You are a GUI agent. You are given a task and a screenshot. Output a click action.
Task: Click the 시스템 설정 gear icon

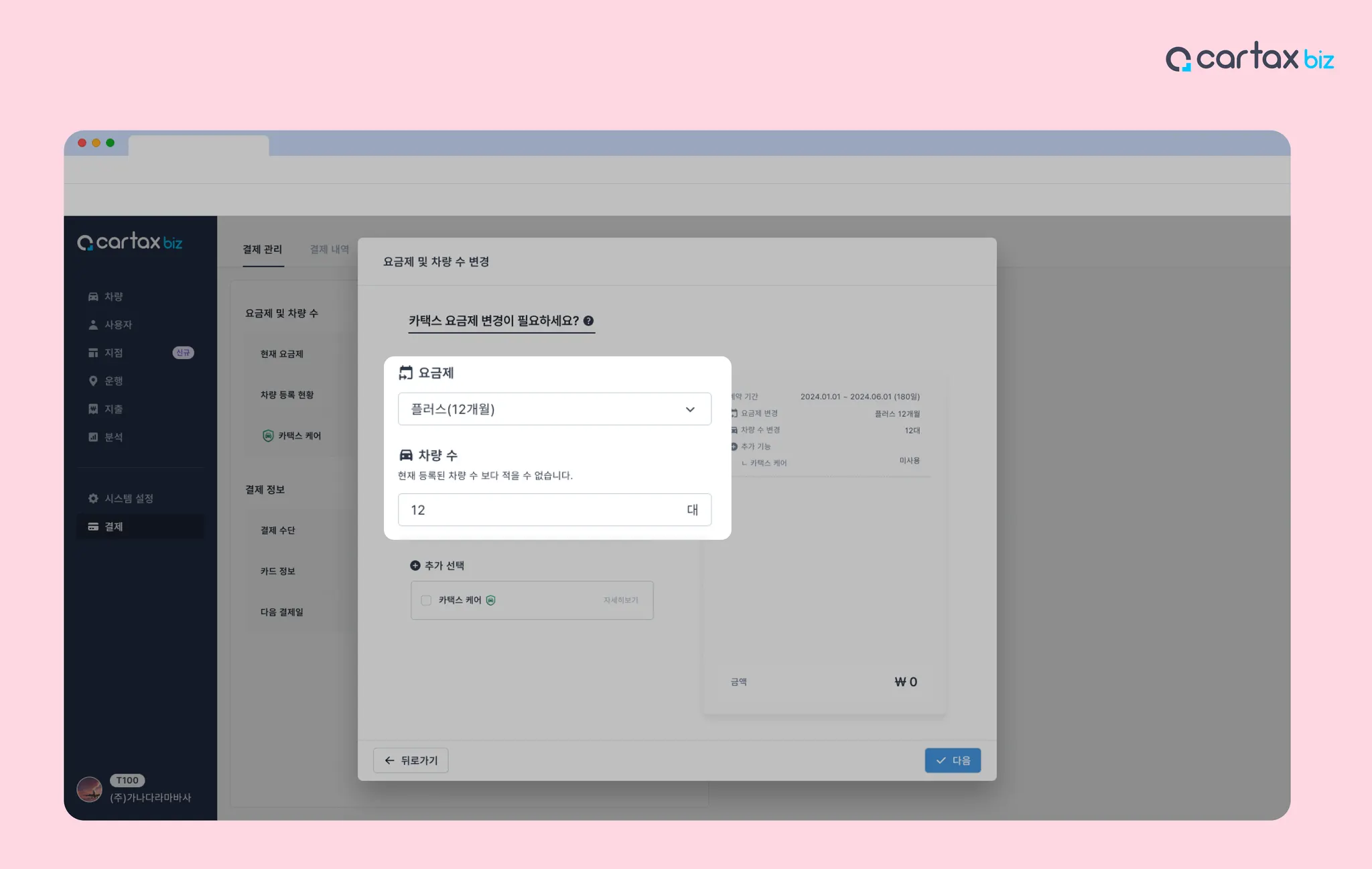coord(93,498)
